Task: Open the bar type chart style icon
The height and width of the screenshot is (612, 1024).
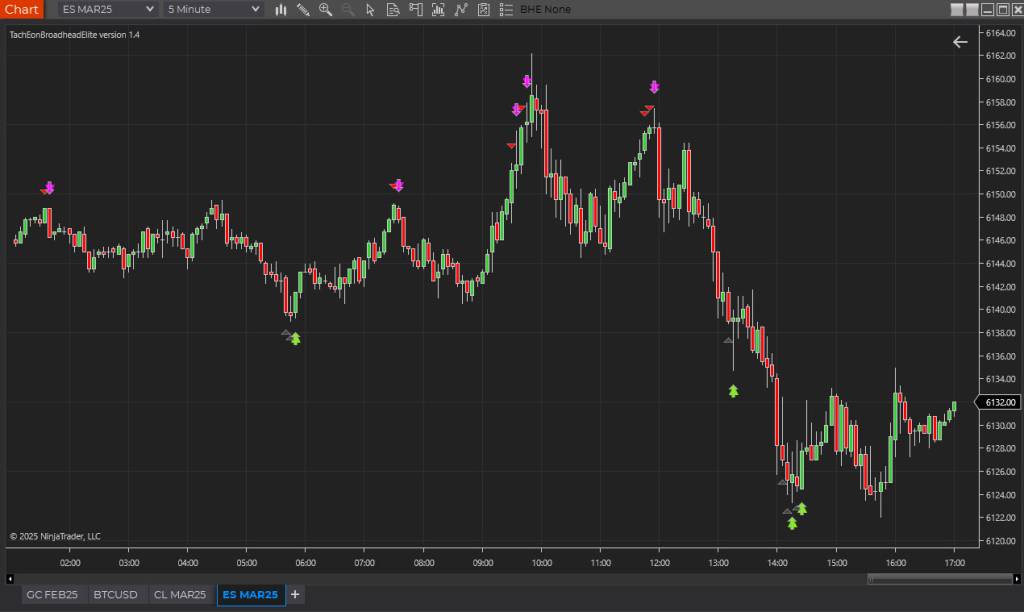Action: coord(281,10)
